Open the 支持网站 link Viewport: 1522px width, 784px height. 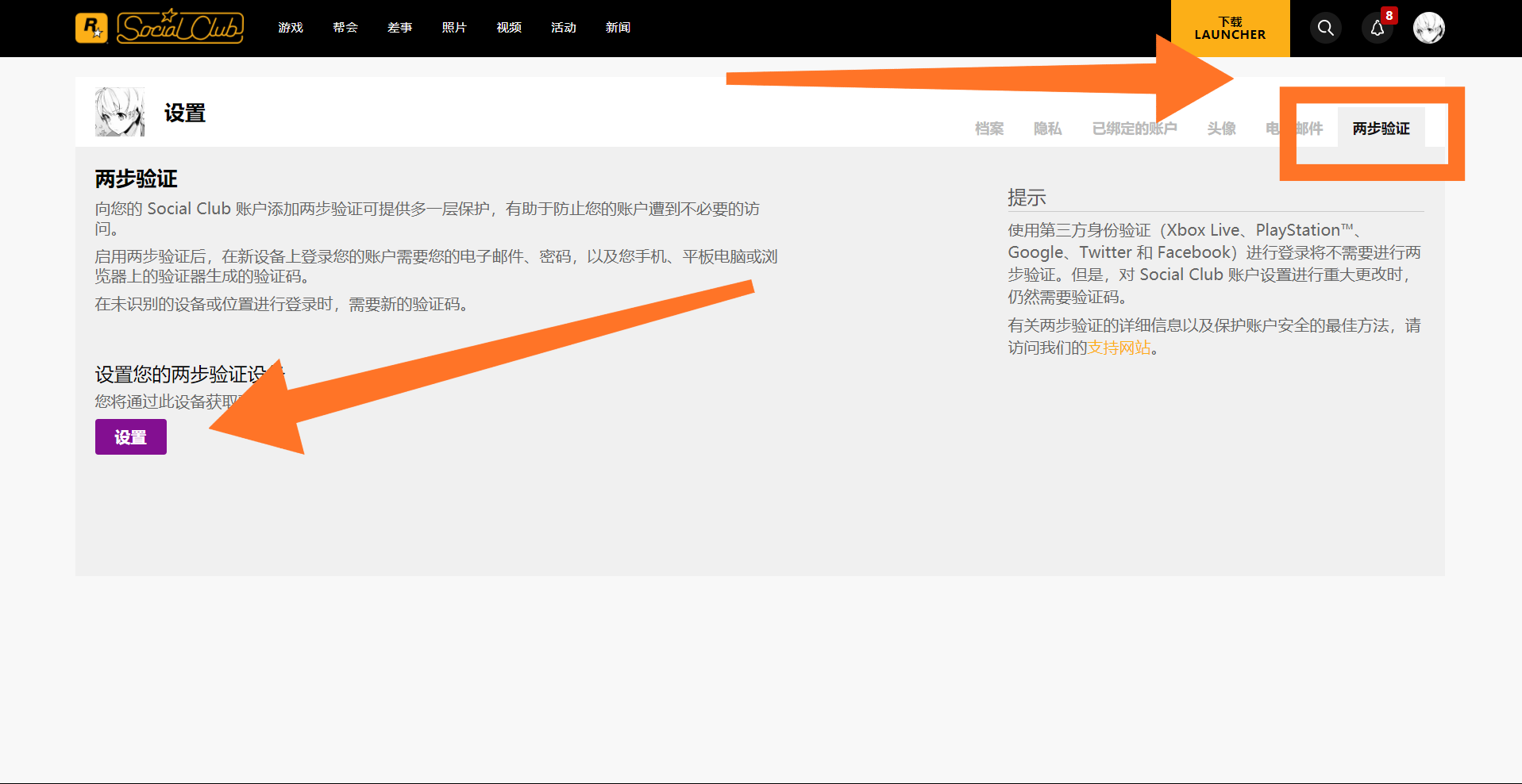1119,348
